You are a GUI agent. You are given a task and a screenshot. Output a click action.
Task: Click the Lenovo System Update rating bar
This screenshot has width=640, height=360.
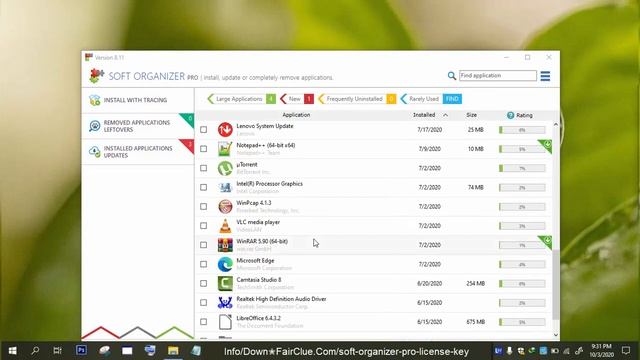pos(522,130)
